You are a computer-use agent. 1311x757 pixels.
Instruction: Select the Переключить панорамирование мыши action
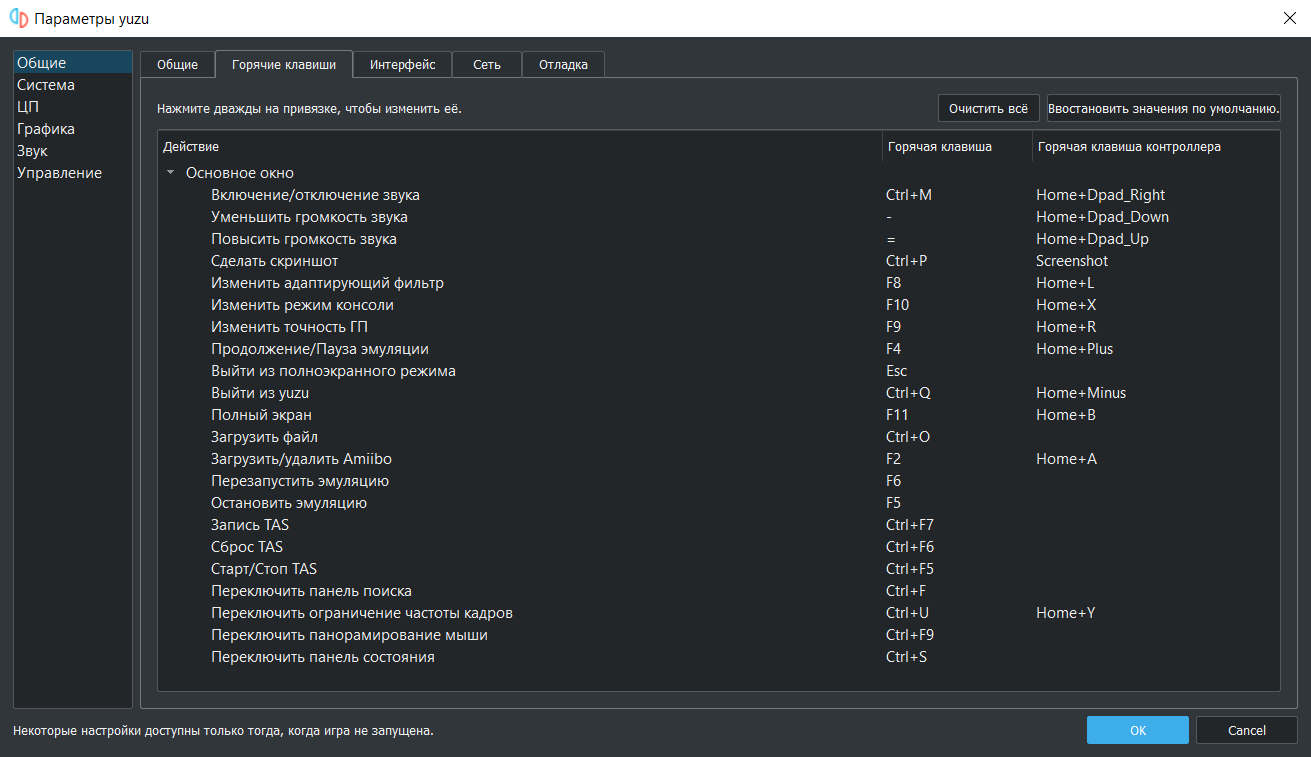[x=349, y=635]
